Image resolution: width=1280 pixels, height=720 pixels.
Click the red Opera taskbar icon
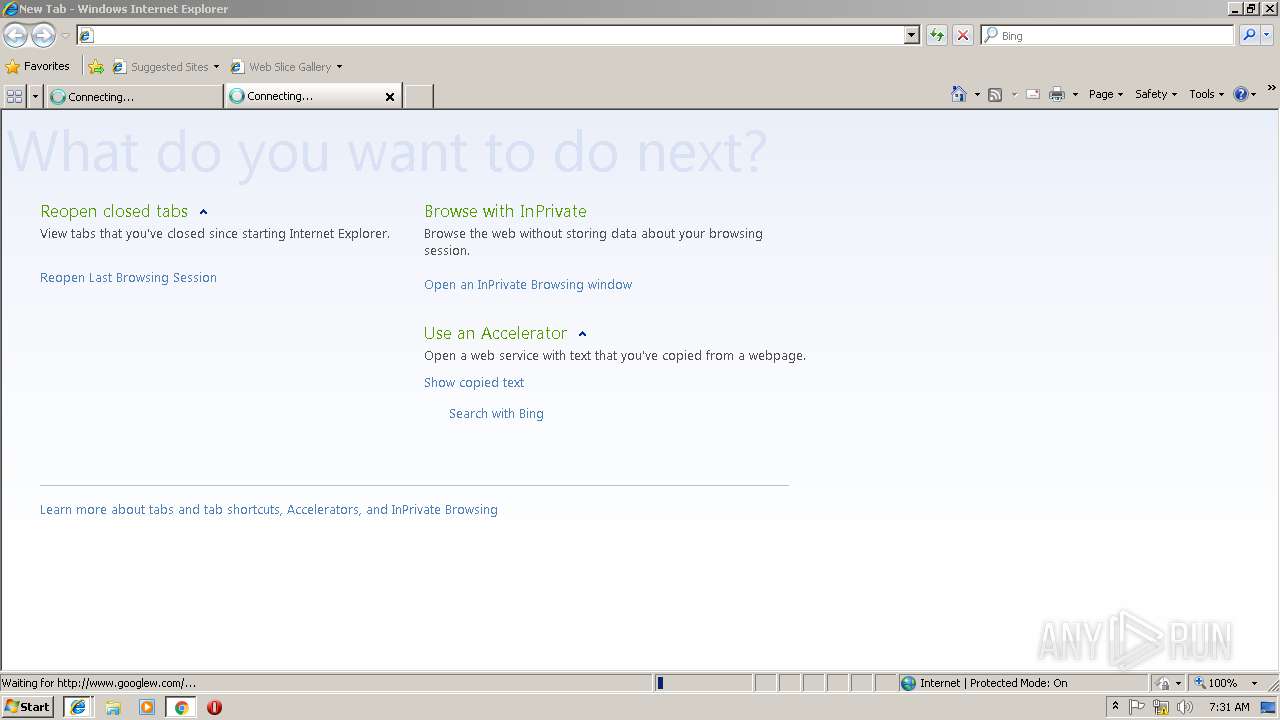pyautogui.click(x=214, y=707)
